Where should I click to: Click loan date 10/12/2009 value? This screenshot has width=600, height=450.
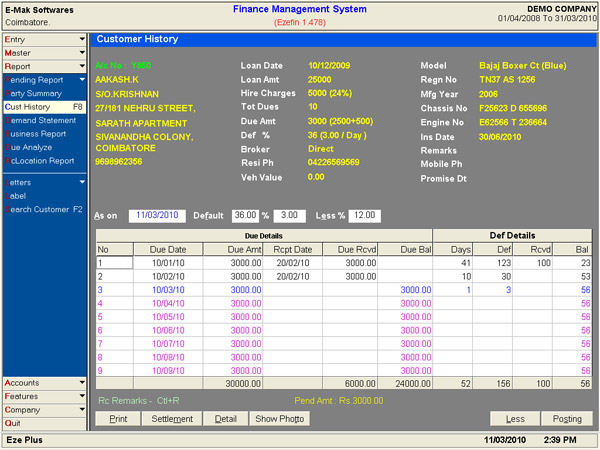pos(329,65)
